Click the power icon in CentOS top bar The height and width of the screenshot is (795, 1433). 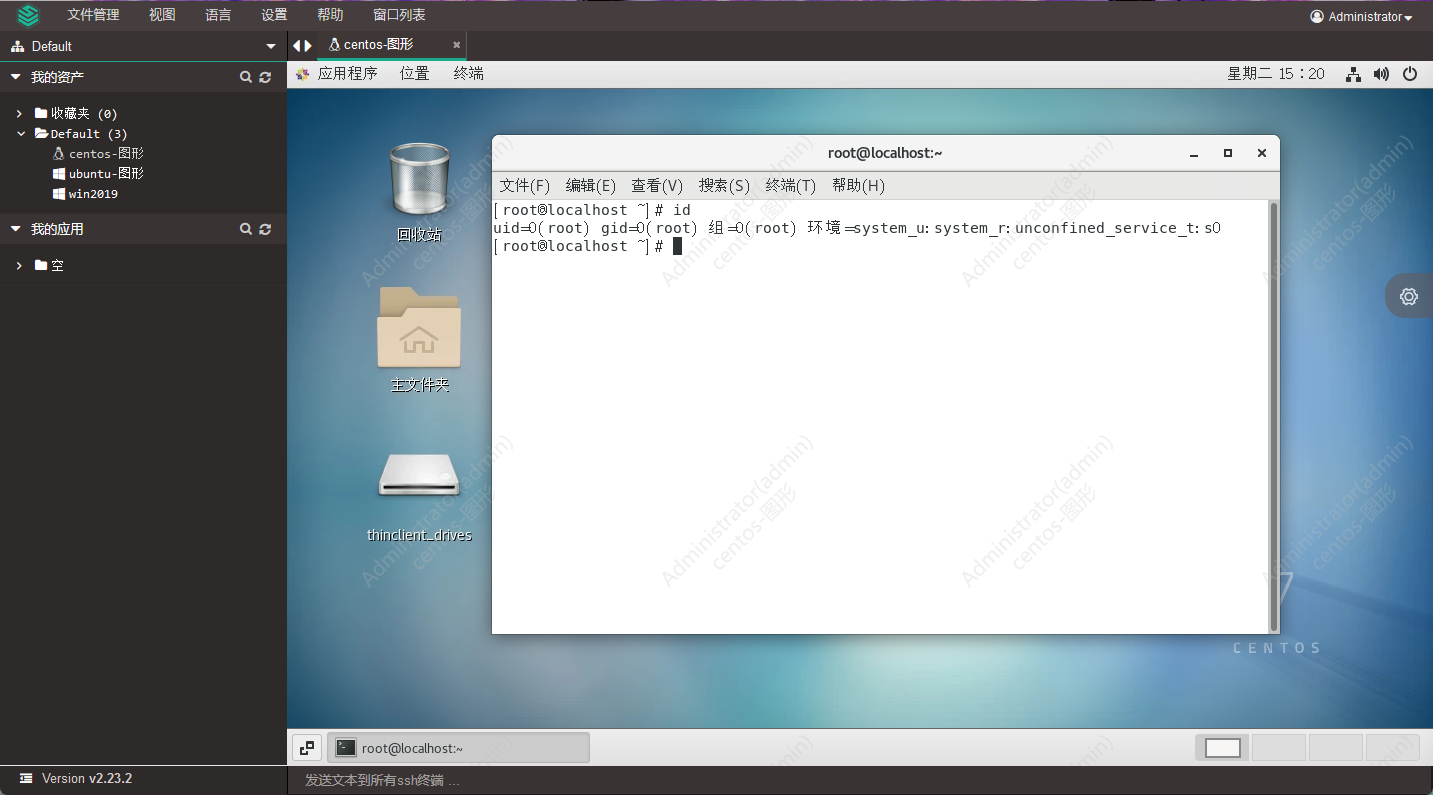click(1410, 74)
